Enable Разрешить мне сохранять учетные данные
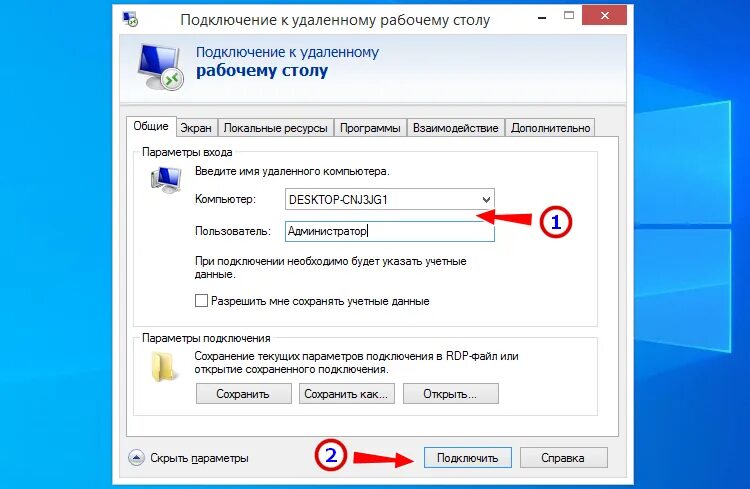This screenshot has height=489, width=750. click(201, 300)
